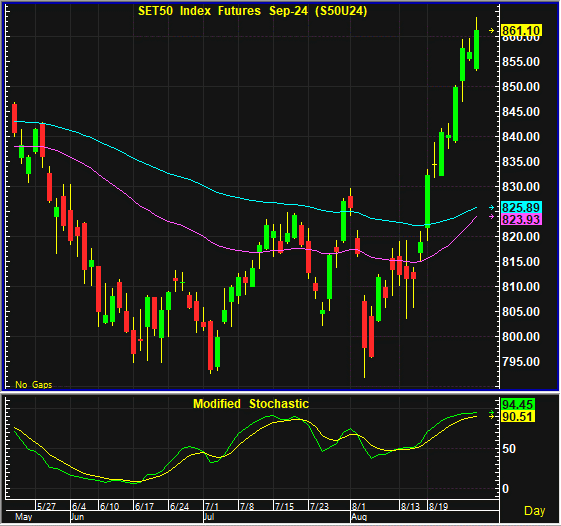Select the magenta 823.93 moving average label
Viewport: 561px width, 526px height.
[x=522, y=219]
